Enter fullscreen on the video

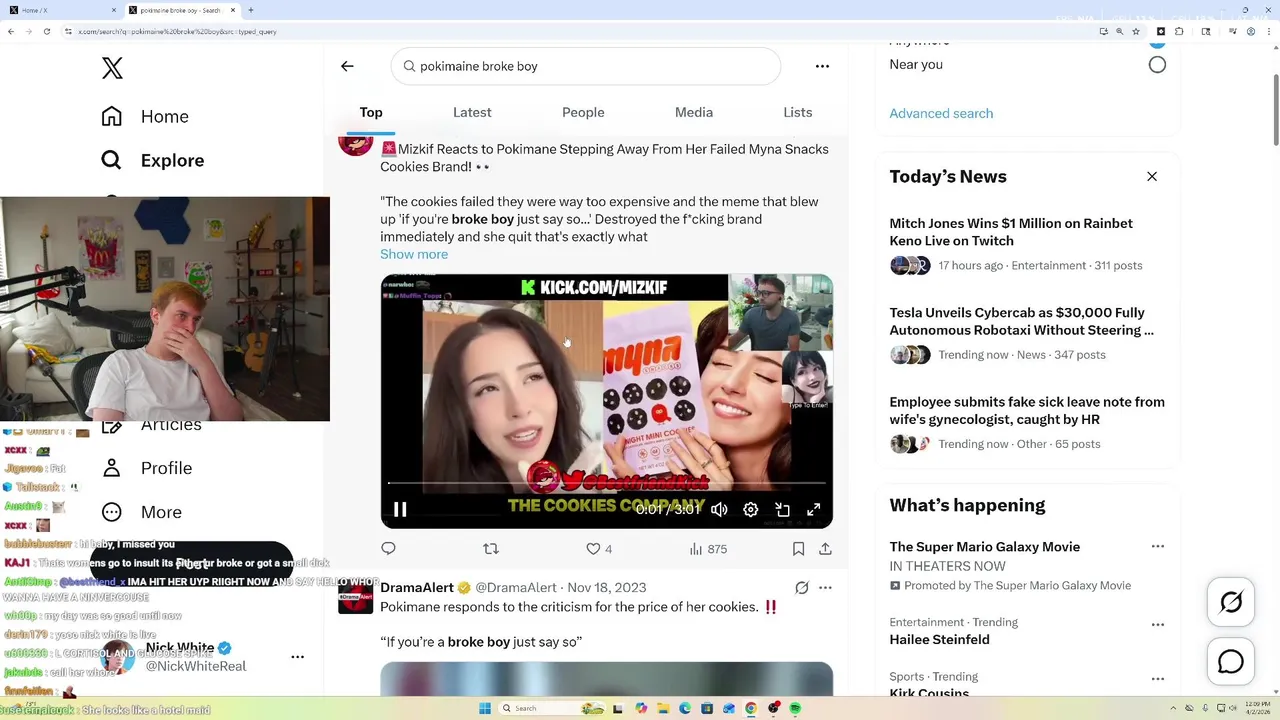point(814,510)
